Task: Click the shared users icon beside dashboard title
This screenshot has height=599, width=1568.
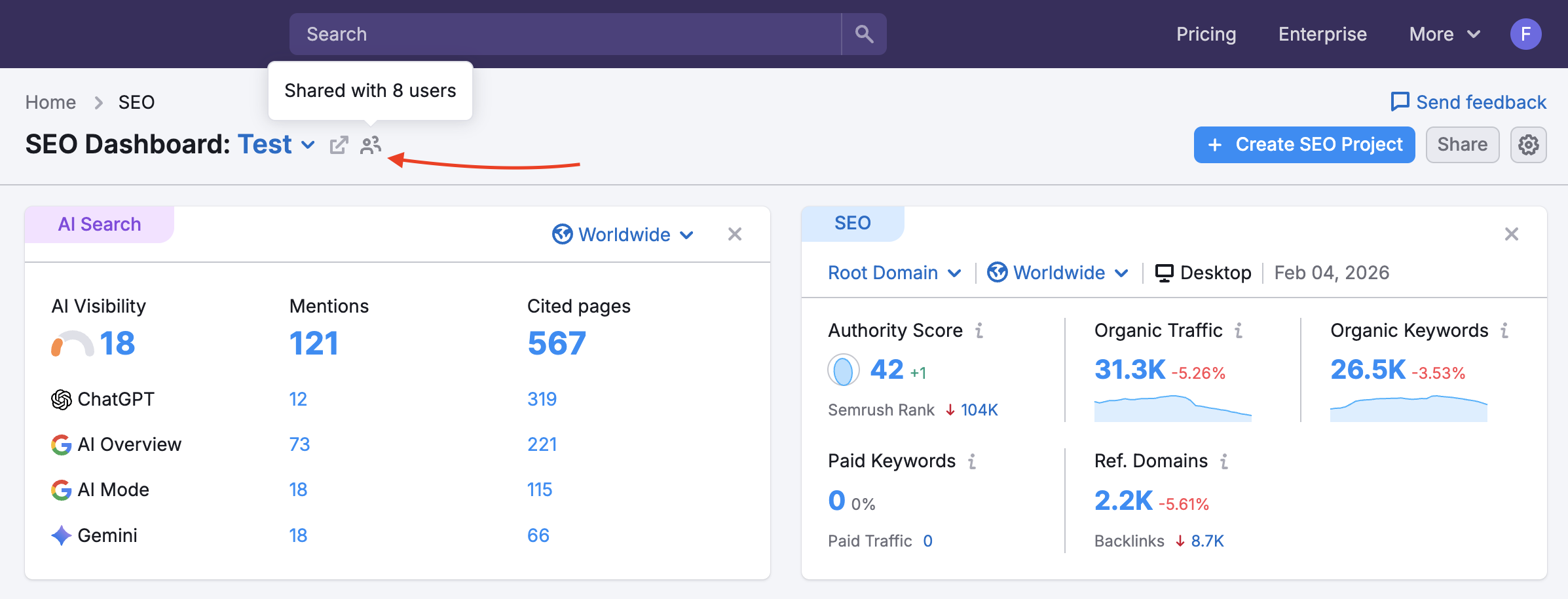Action: pos(371,145)
